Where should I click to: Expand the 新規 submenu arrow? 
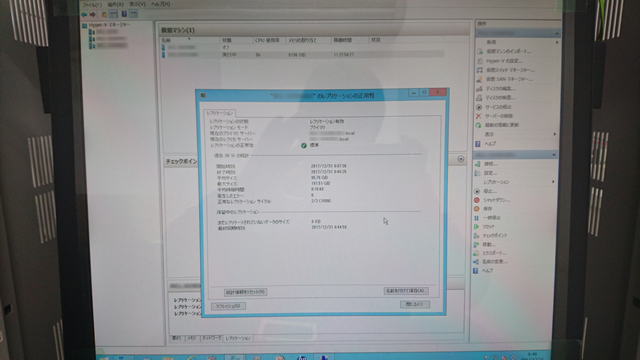[x=556, y=42]
